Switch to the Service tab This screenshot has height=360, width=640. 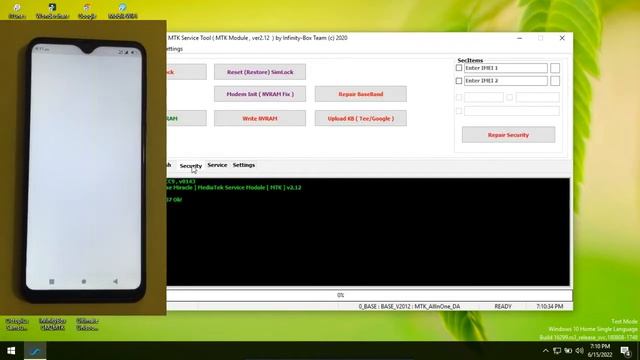(x=217, y=165)
